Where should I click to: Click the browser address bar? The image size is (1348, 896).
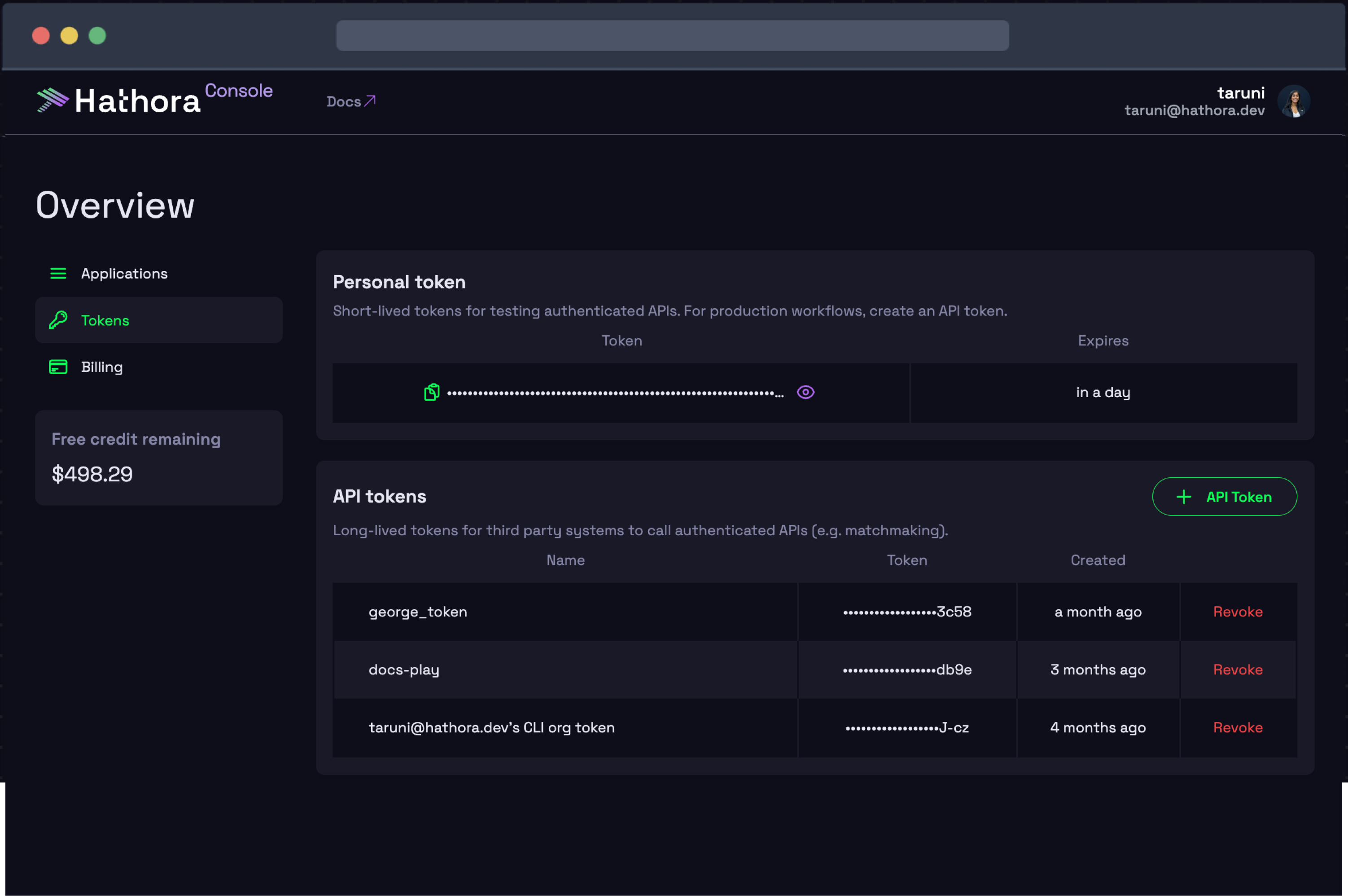tap(672, 35)
